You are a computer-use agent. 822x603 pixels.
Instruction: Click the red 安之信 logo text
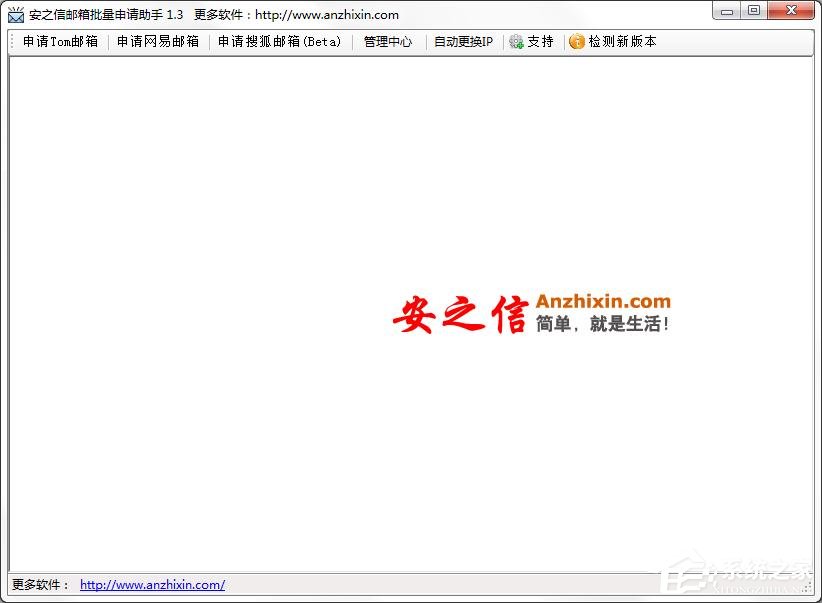point(459,315)
